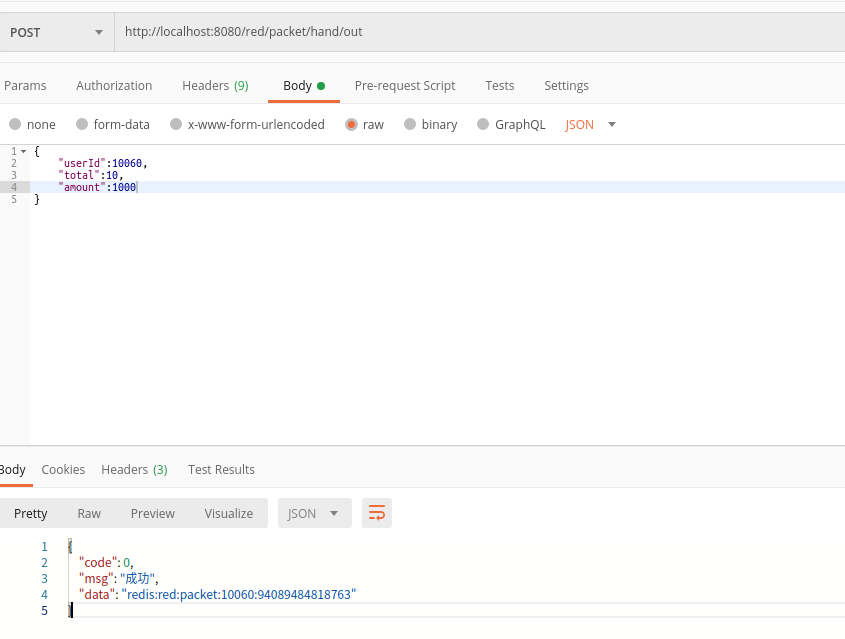Show the response Cookies tab
The image size is (845, 639).
[x=63, y=470]
